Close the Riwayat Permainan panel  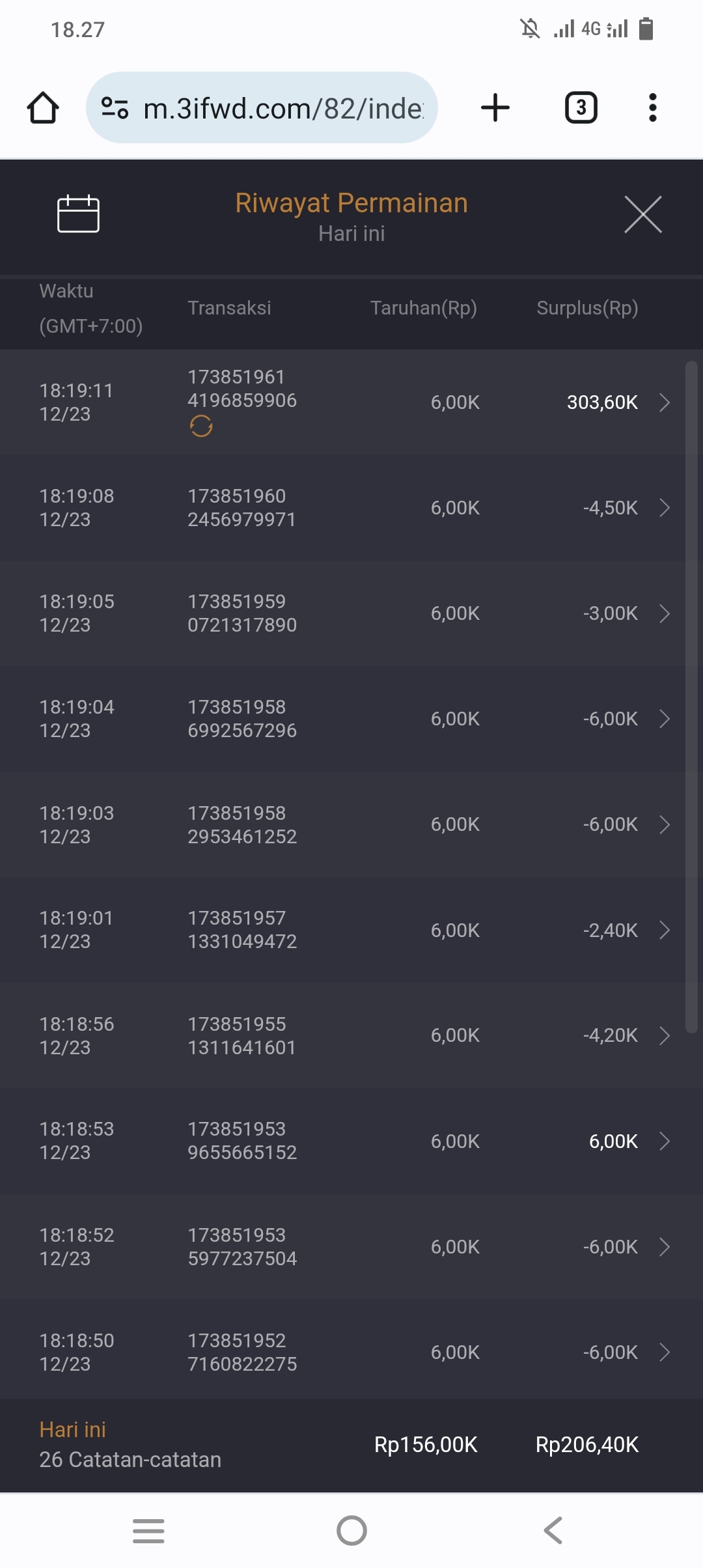pyautogui.click(x=642, y=214)
